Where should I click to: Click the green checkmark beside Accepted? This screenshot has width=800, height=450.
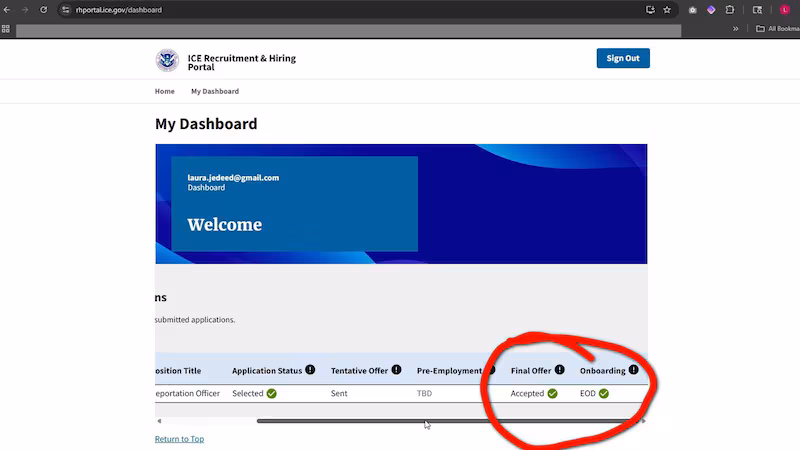[x=553, y=393]
